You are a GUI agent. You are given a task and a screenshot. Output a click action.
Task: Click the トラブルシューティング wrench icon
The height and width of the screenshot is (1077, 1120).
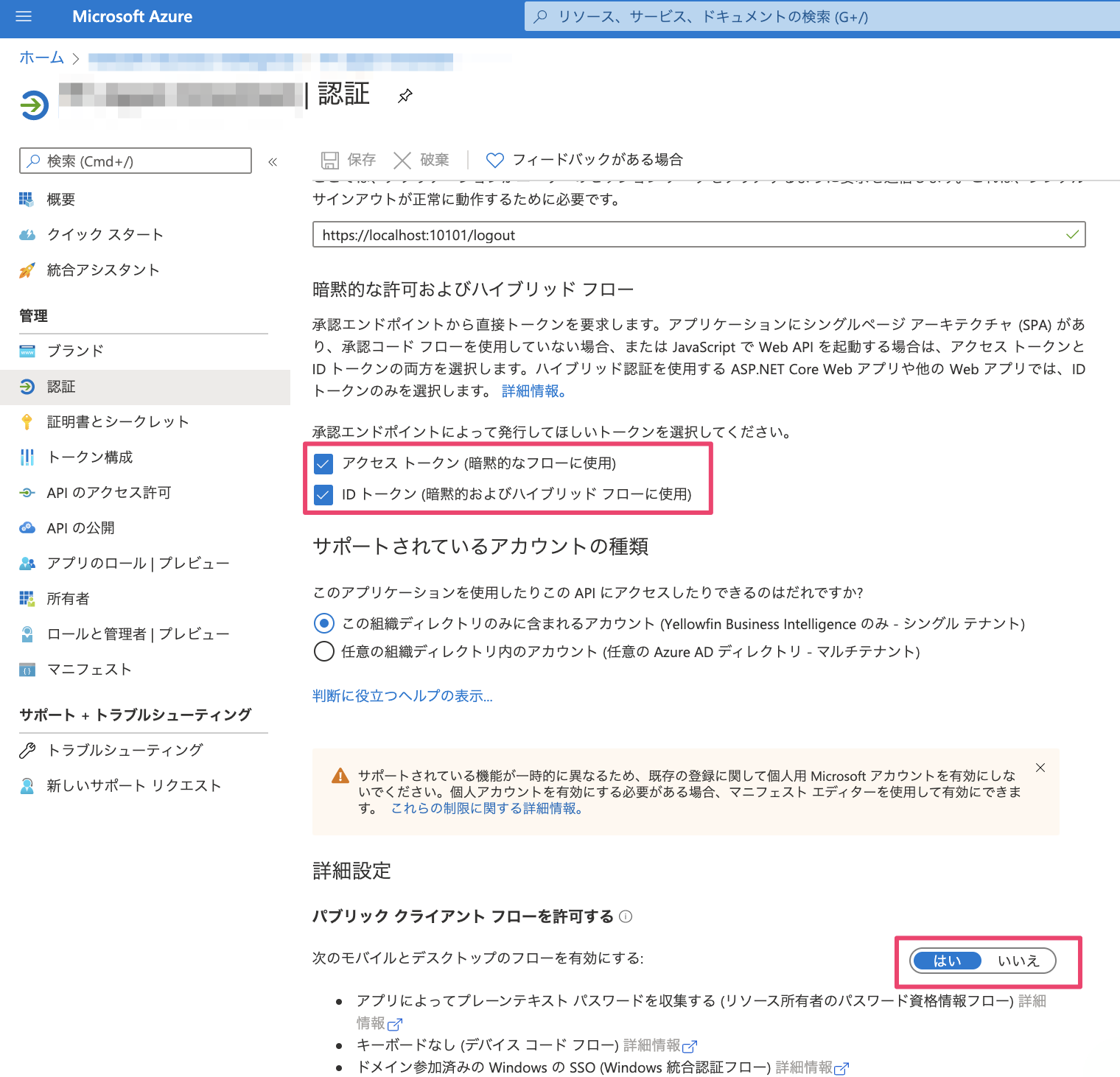(x=27, y=751)
